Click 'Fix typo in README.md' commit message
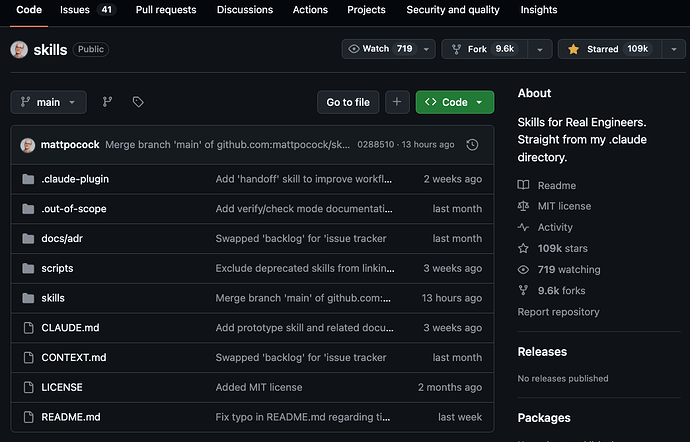 pos(303,417)
